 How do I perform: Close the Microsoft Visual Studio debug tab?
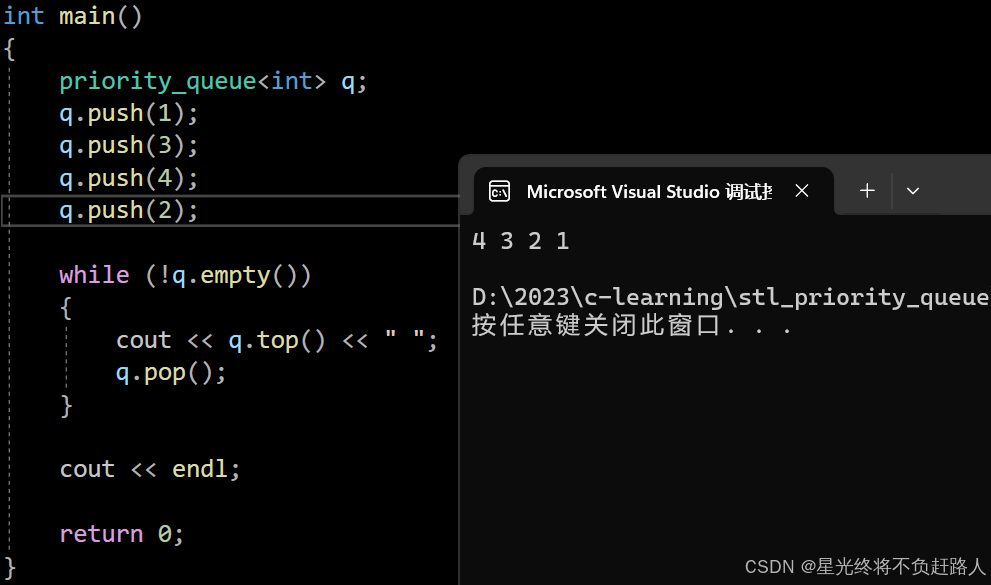coord(801,191)
